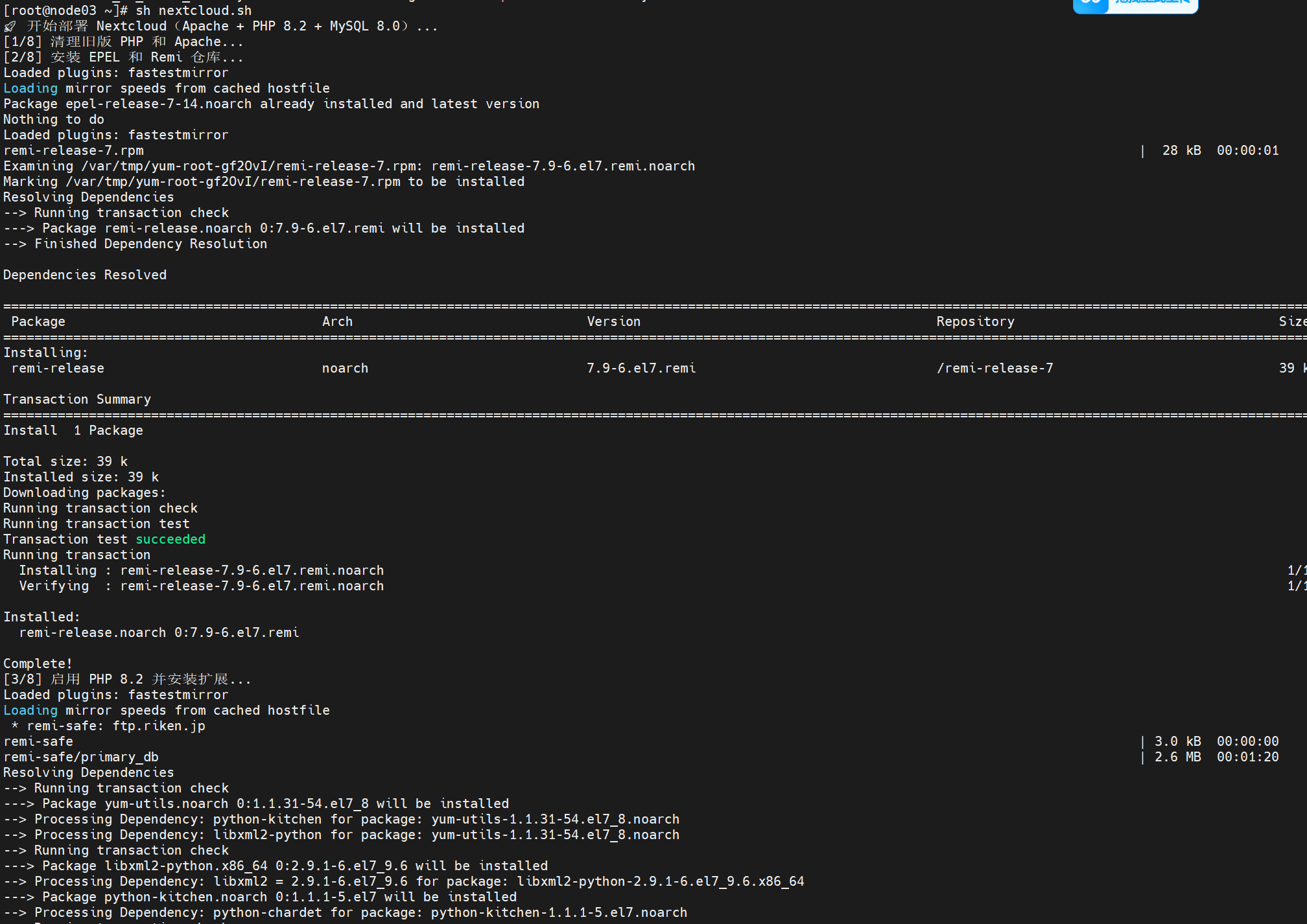Click the "Downloading packages:" line
Screen dimensions: 1307x924
click(x=84, y=492)
